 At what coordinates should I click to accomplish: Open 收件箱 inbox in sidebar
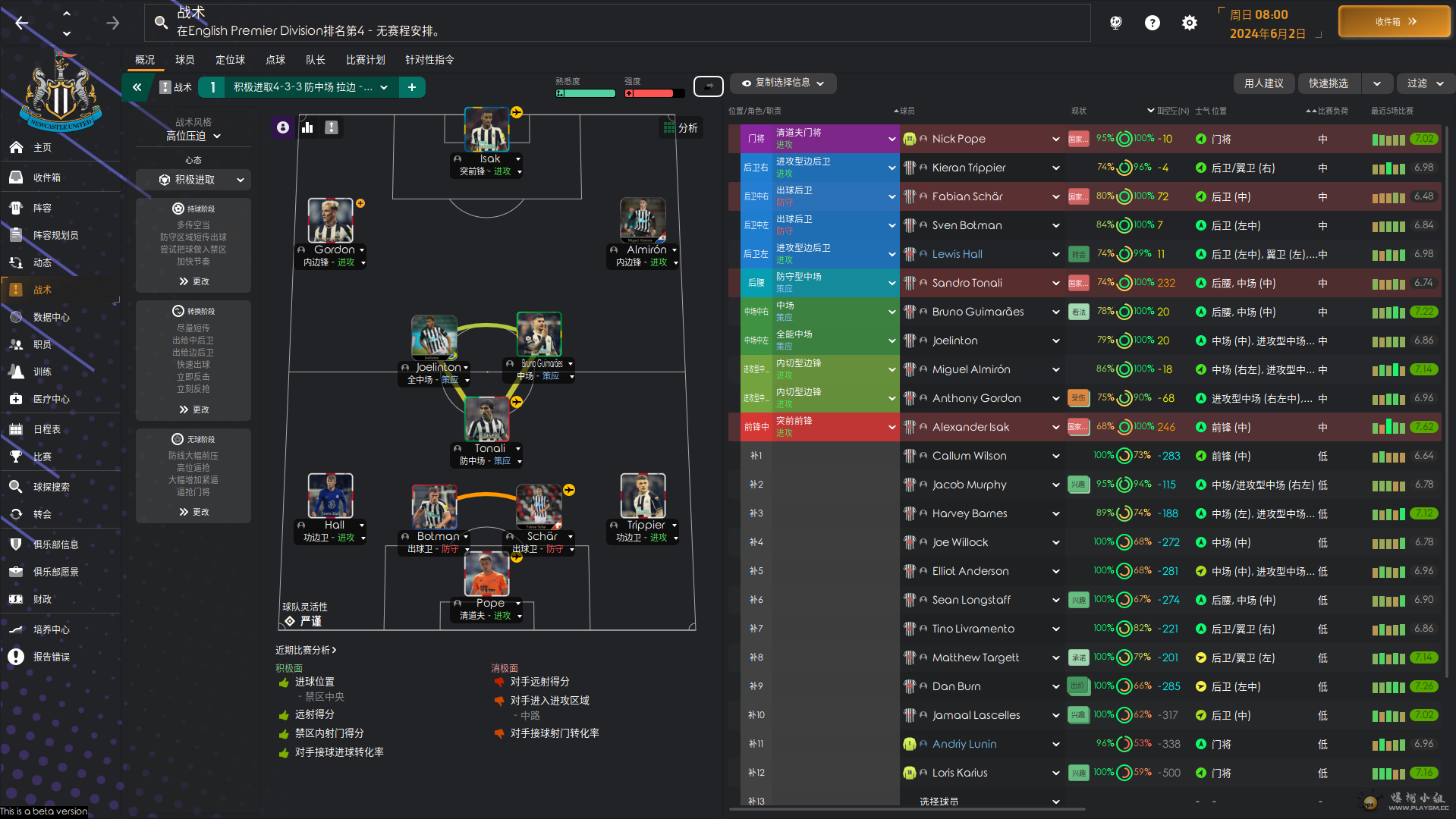point(47,177)
